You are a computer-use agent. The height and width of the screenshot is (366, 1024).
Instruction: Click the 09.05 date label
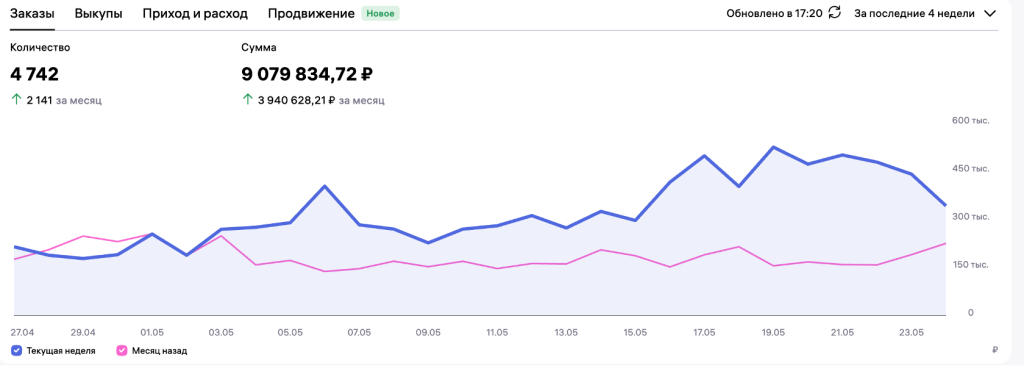click(428, 332)
